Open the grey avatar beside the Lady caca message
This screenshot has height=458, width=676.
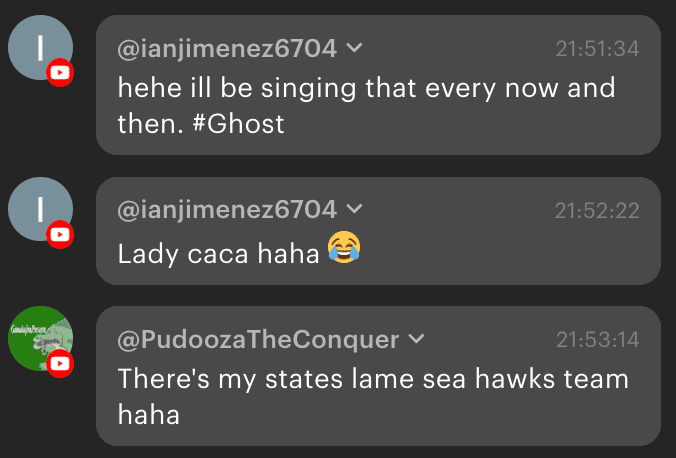[x=40, y=209]
